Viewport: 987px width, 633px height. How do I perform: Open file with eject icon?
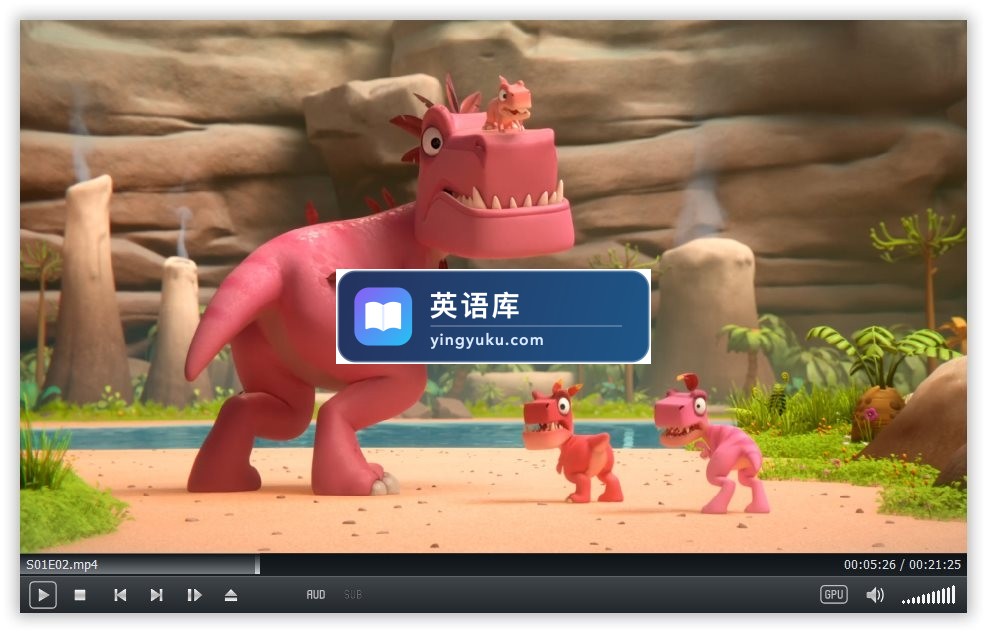point(231,595)
